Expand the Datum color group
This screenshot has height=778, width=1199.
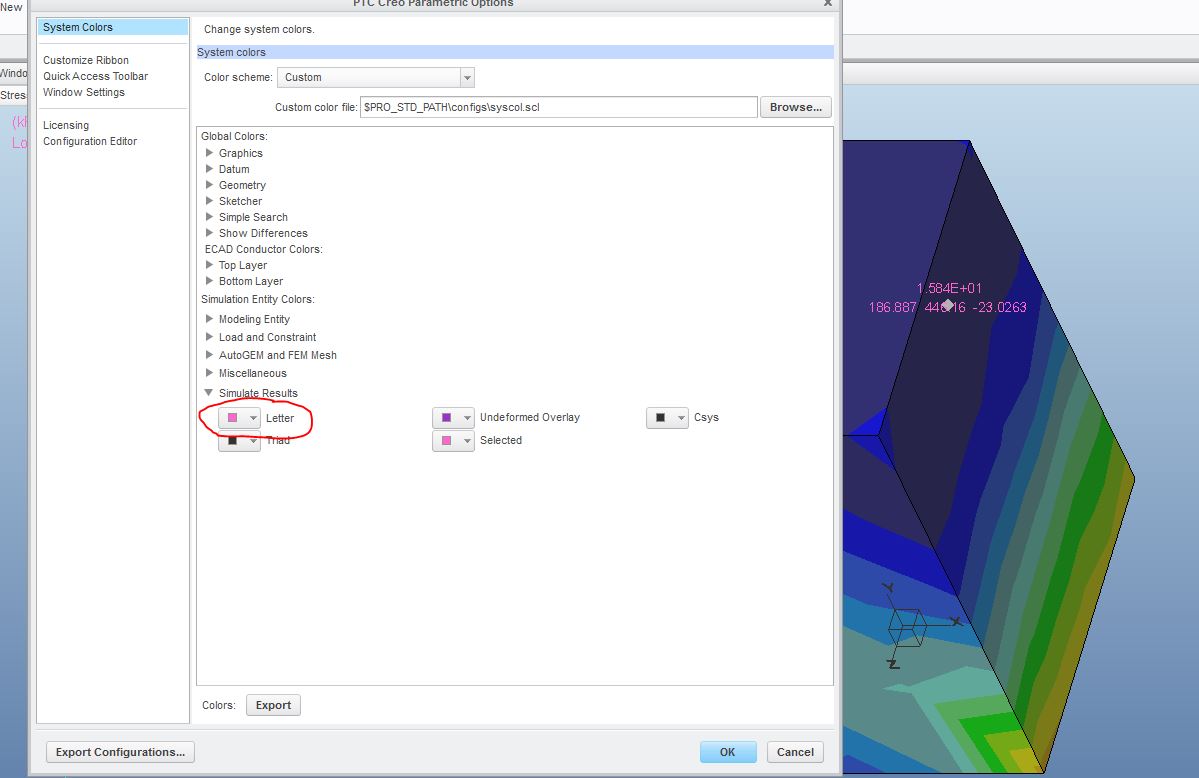click(210, 169)
